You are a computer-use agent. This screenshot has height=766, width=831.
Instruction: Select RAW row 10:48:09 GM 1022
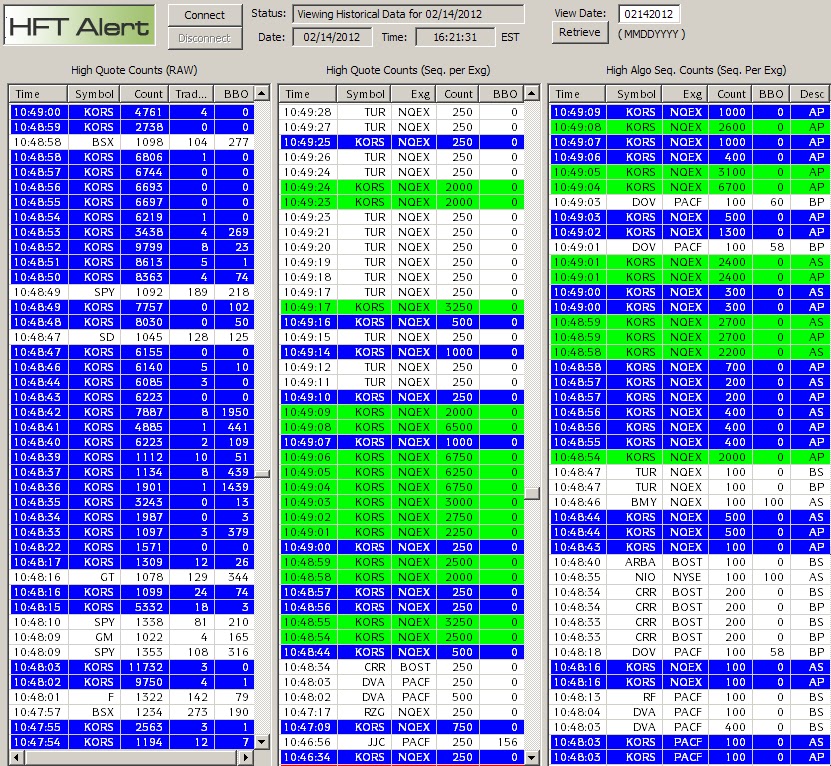pos(132,637)
